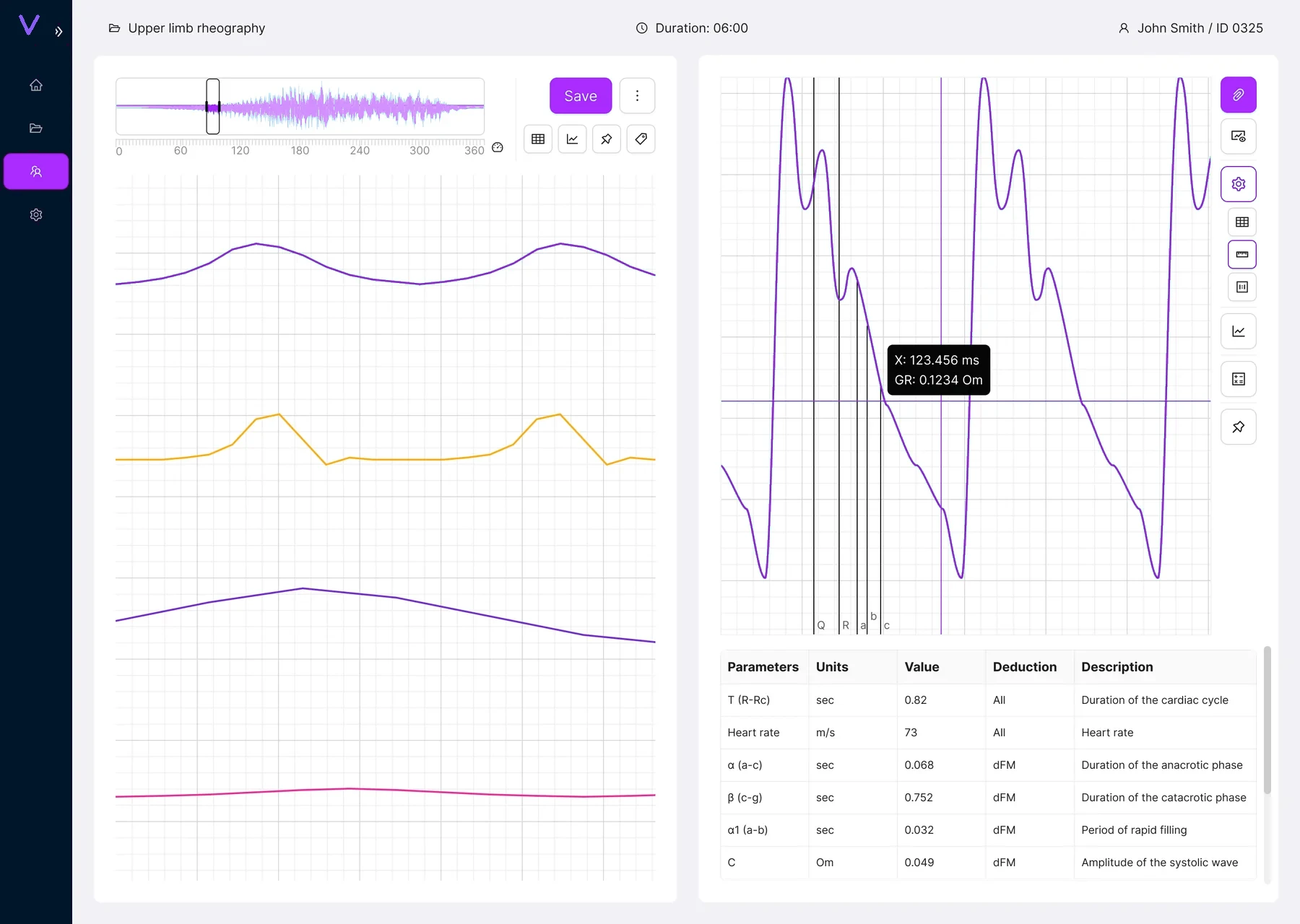1300x924 pixels.
Task: Click the parameters table scrollbar
Action: (x=1267, y=720)
